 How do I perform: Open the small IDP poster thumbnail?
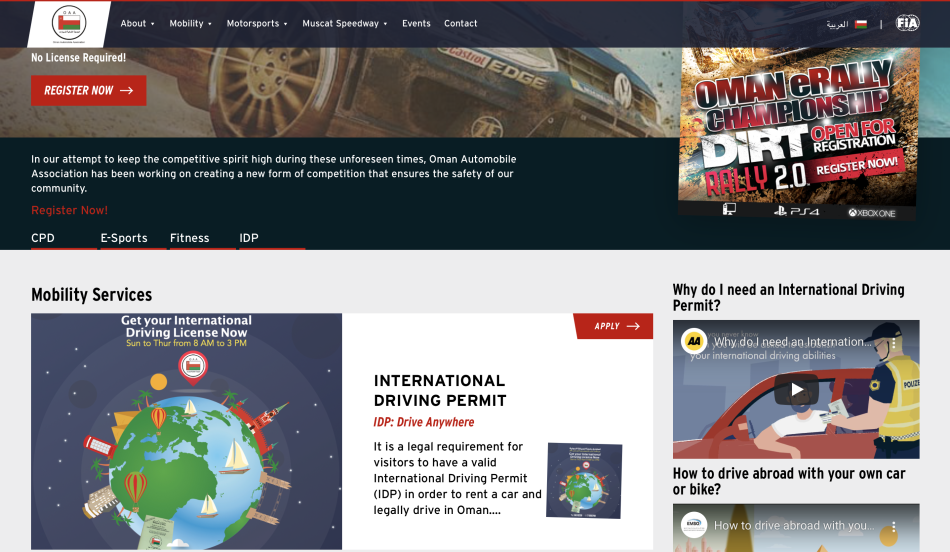coord(584,481)
